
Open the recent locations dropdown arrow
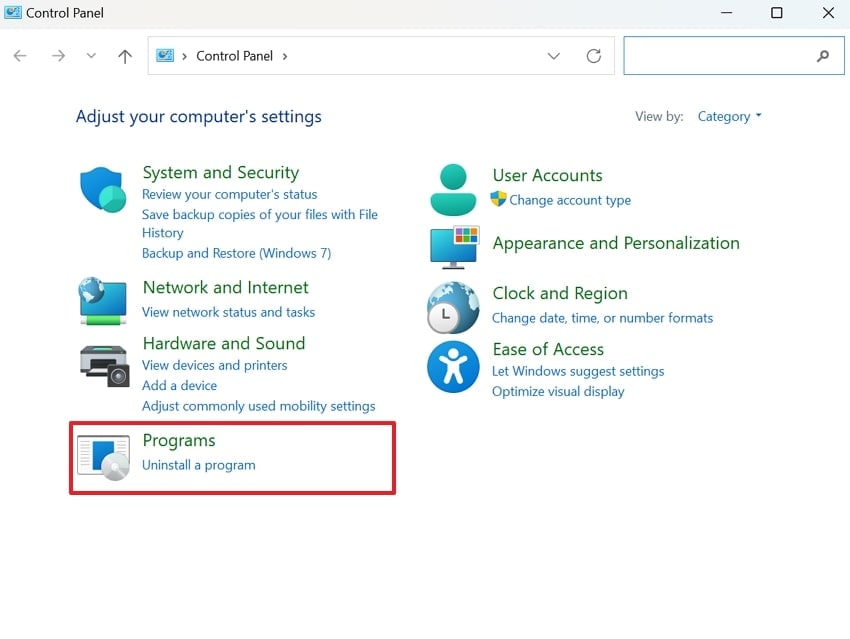(x=91, y=55)
